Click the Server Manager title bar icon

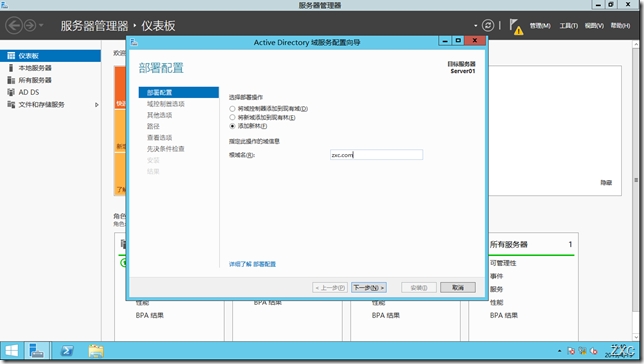point(5,5)
